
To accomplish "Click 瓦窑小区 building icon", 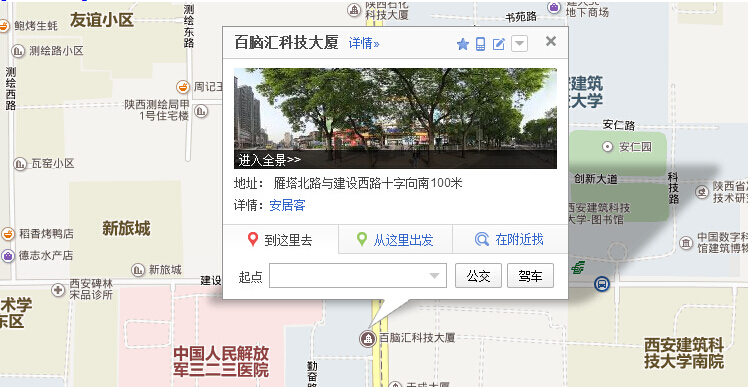I will pyautogui.click(x=20, y=164).
